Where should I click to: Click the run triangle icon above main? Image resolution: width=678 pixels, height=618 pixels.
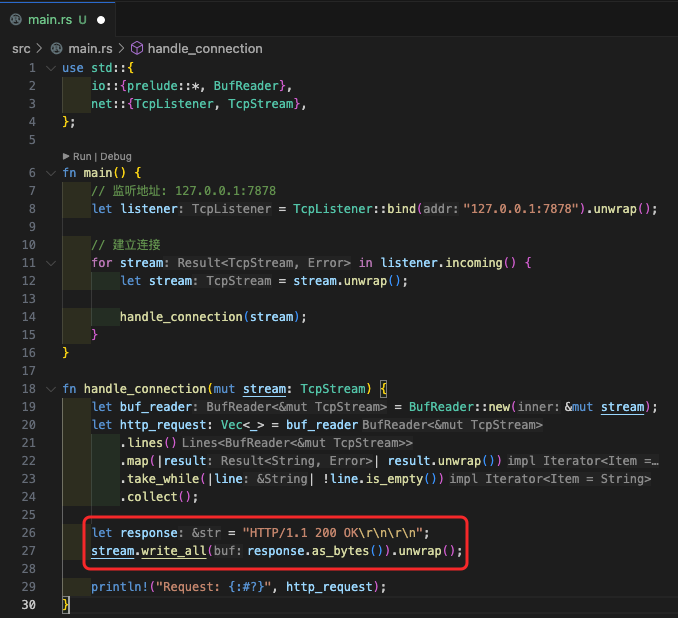[x=66, y=156]
